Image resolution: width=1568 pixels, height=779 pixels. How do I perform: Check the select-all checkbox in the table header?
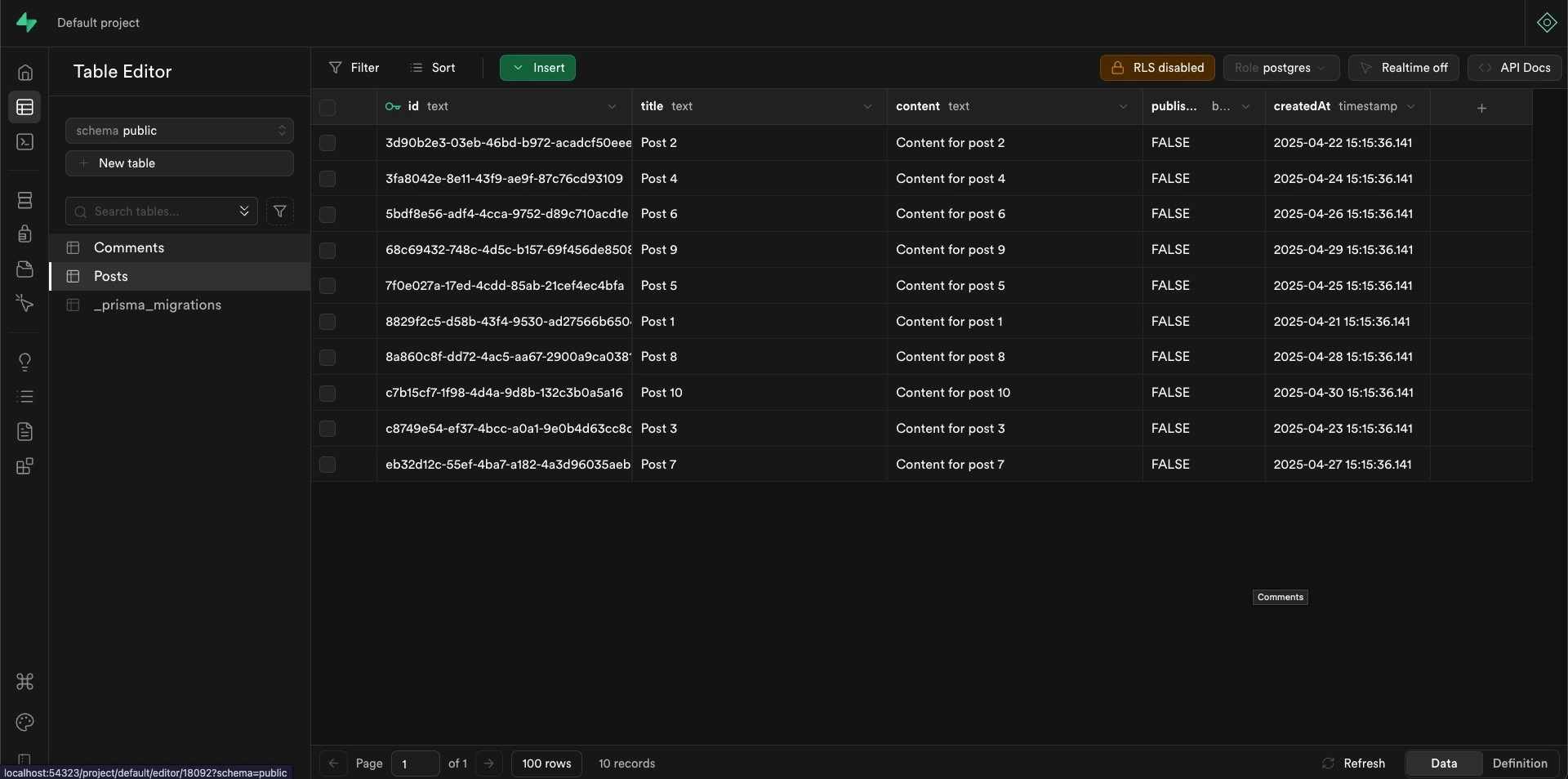(327, 107)
